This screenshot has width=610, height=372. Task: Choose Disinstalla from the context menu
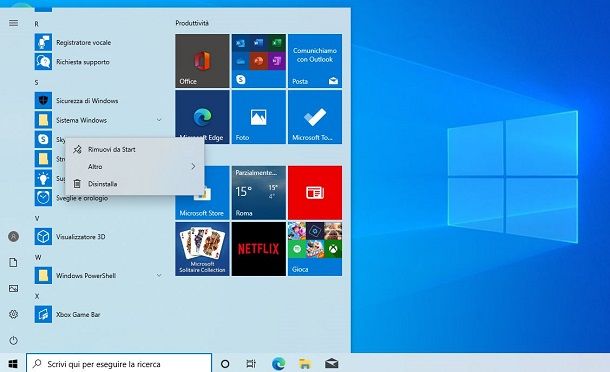(x=134, y=184)
